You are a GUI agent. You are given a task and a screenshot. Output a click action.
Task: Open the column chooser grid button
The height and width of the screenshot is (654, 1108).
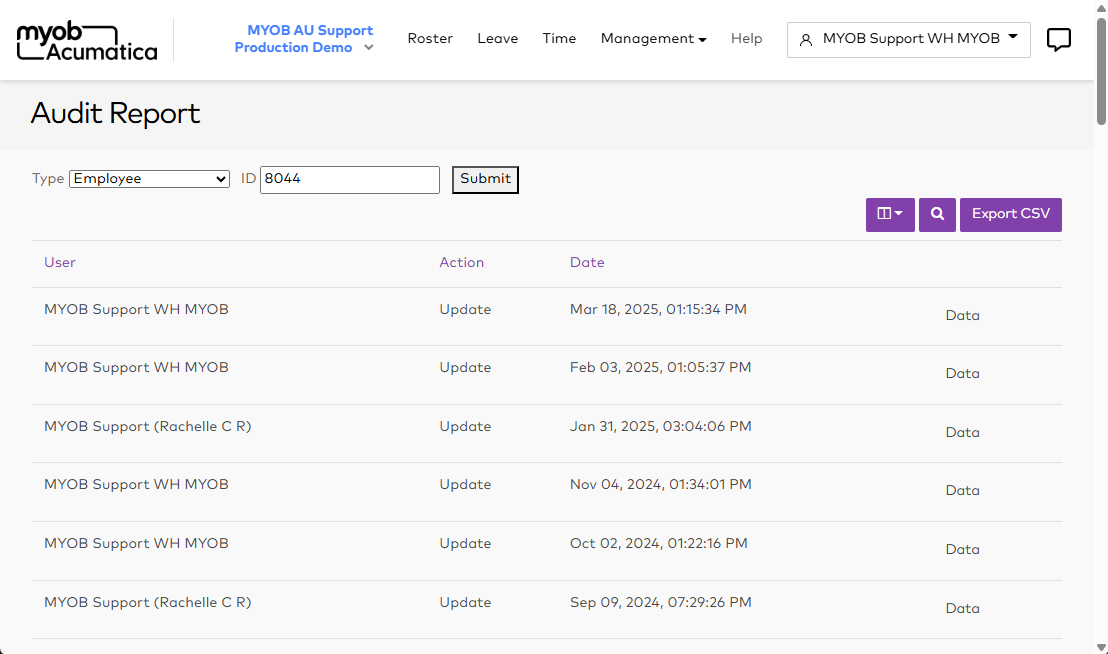tap(890, 214)
